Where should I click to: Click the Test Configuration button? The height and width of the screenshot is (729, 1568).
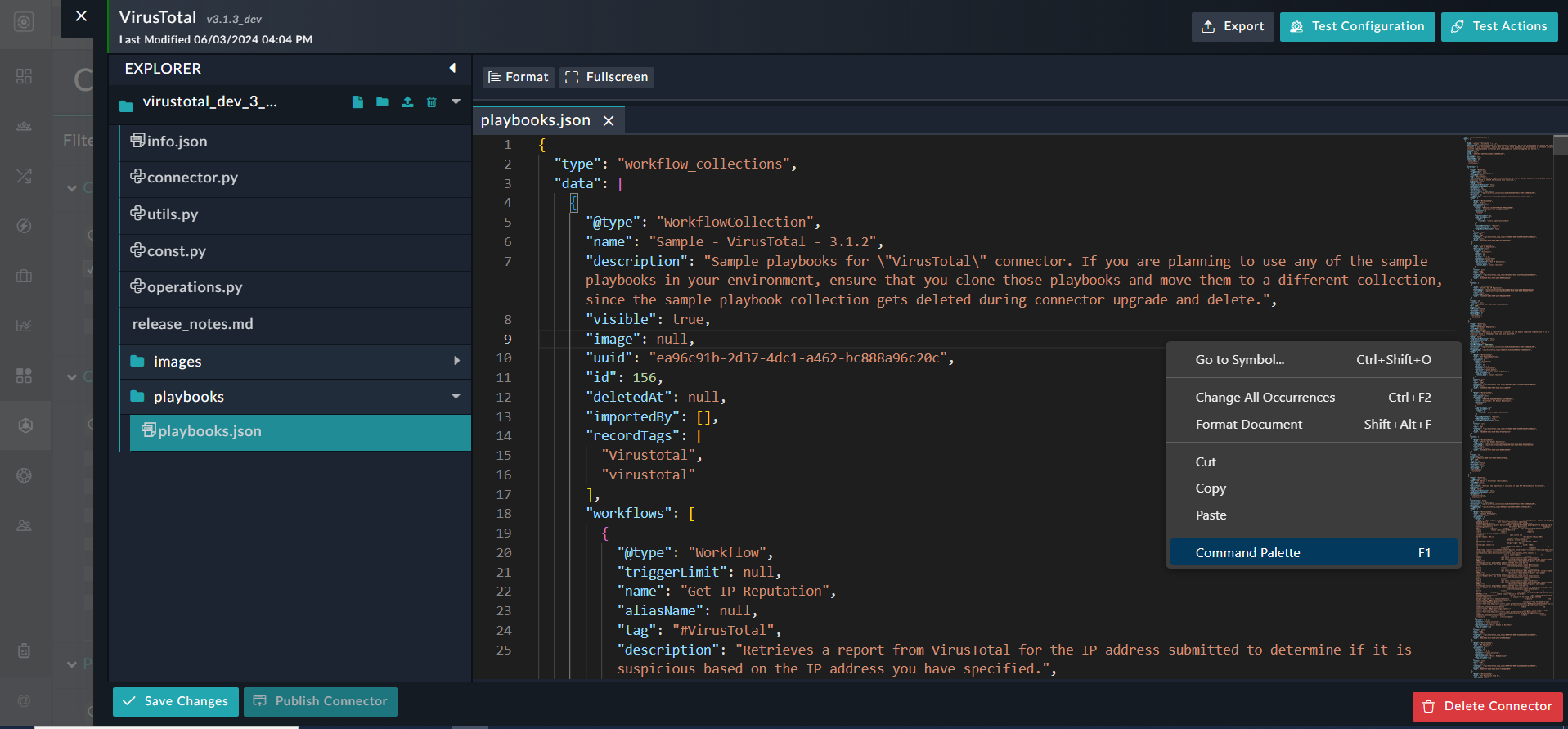pos(1357,26)
